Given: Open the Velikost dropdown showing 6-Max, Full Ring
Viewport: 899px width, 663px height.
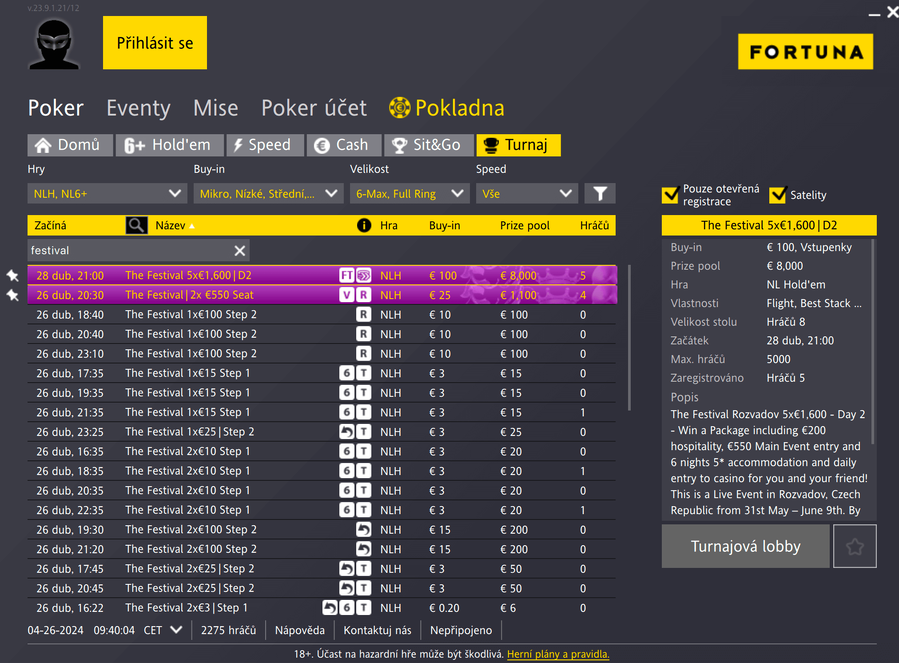Looking at the screenshot, I should click(409, 194).
